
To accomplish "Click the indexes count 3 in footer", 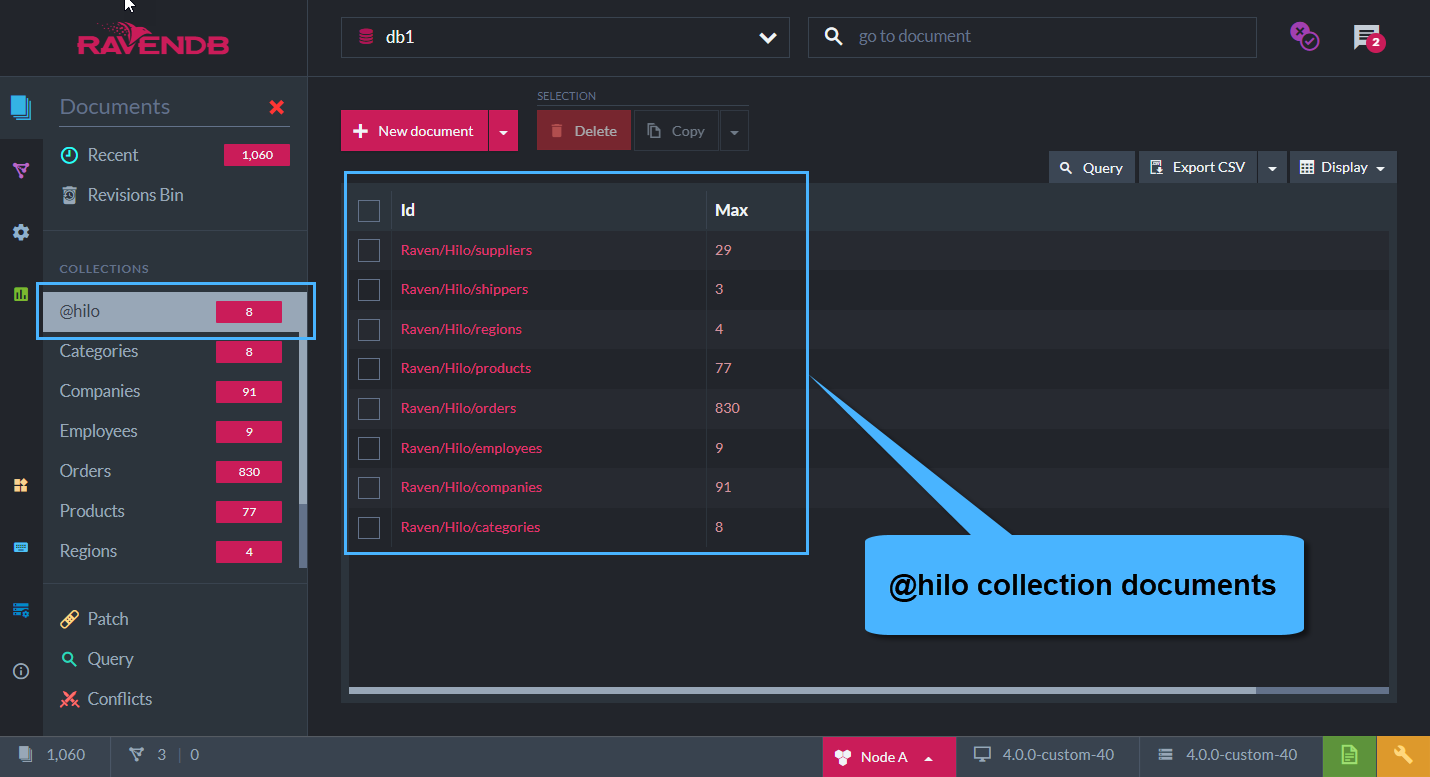I will click(x=148, y=755).
